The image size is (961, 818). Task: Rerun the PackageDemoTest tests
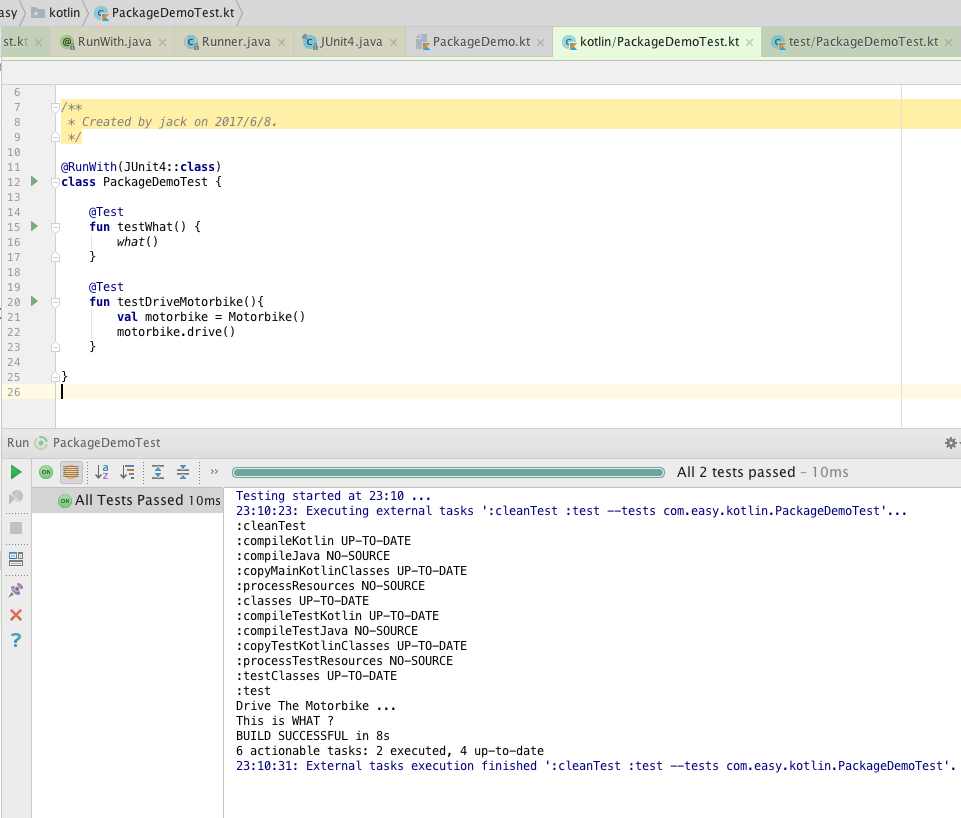(16, 472)
